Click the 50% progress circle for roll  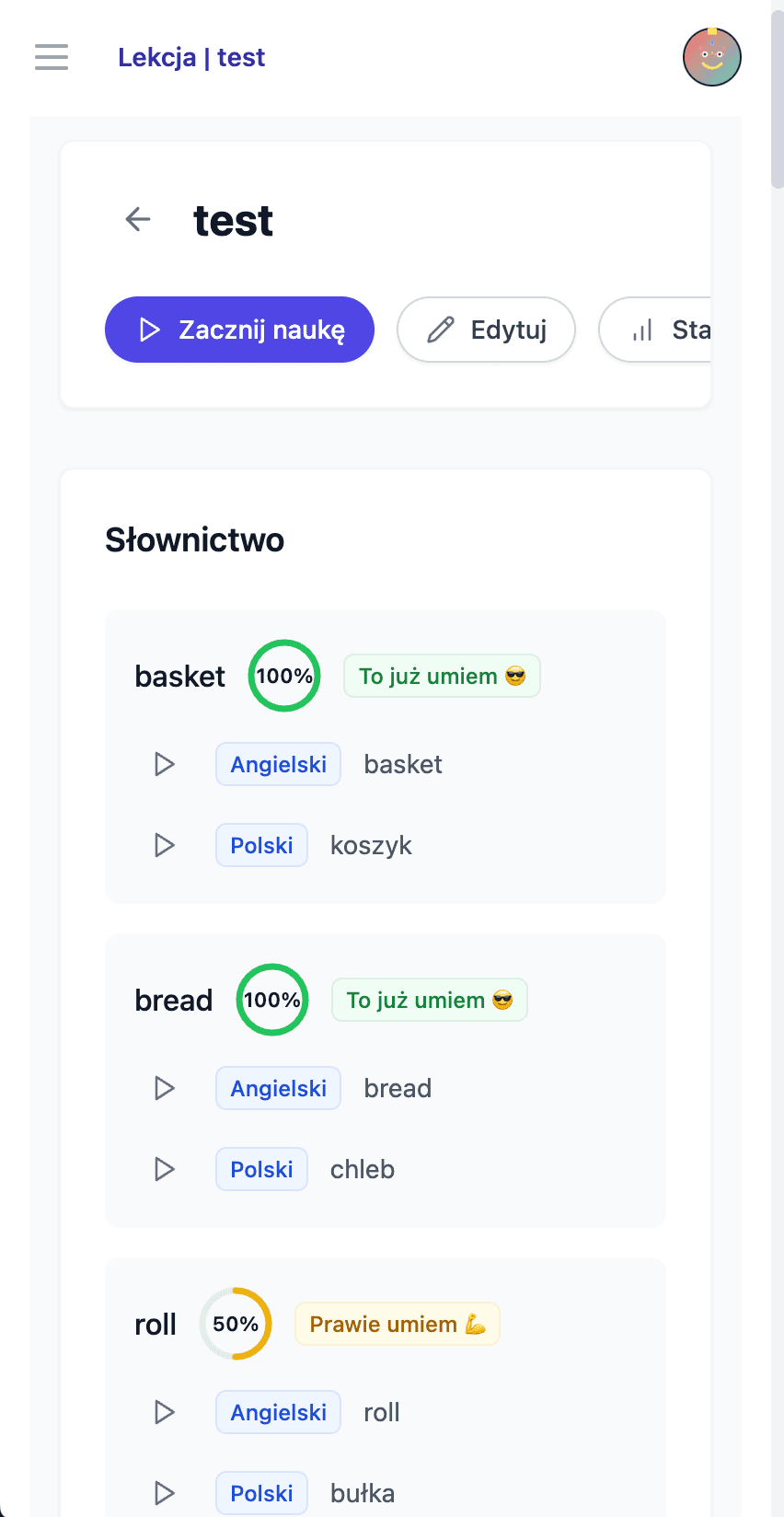pos(236,1324)
